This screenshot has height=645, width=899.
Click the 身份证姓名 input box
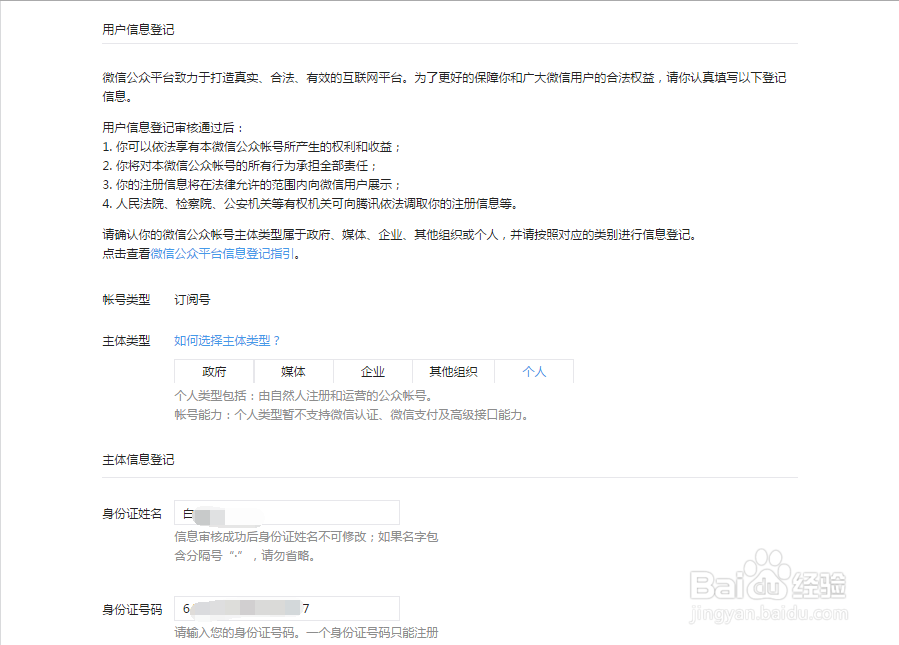(x=285, y=512)
